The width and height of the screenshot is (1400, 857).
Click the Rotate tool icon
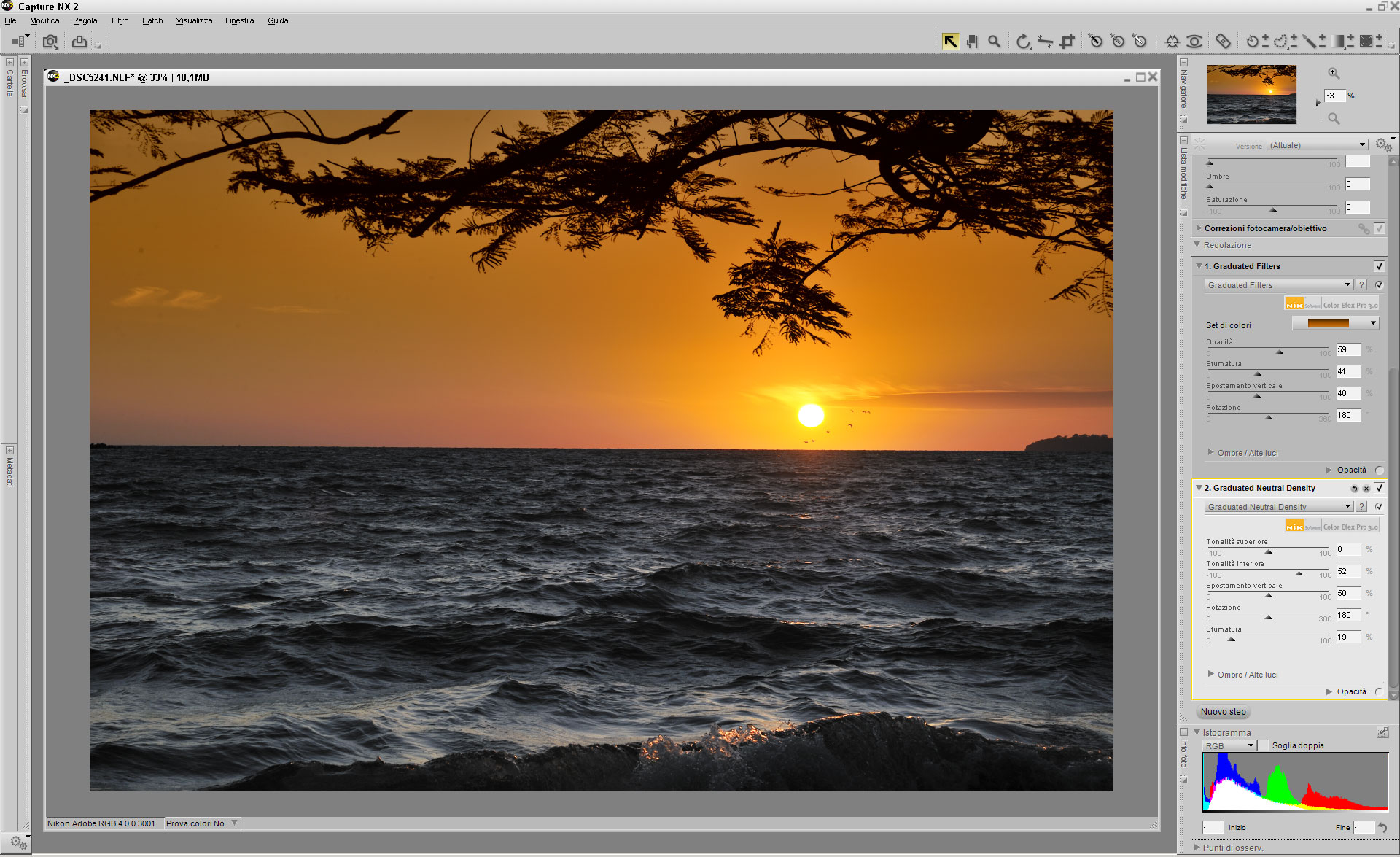coord(1023,42)
